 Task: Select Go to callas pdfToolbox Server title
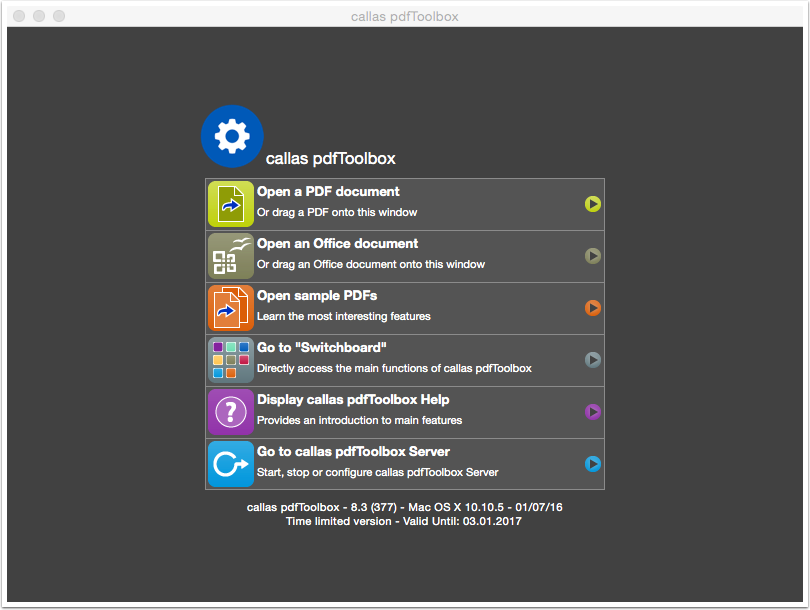(x=353, y=451)
